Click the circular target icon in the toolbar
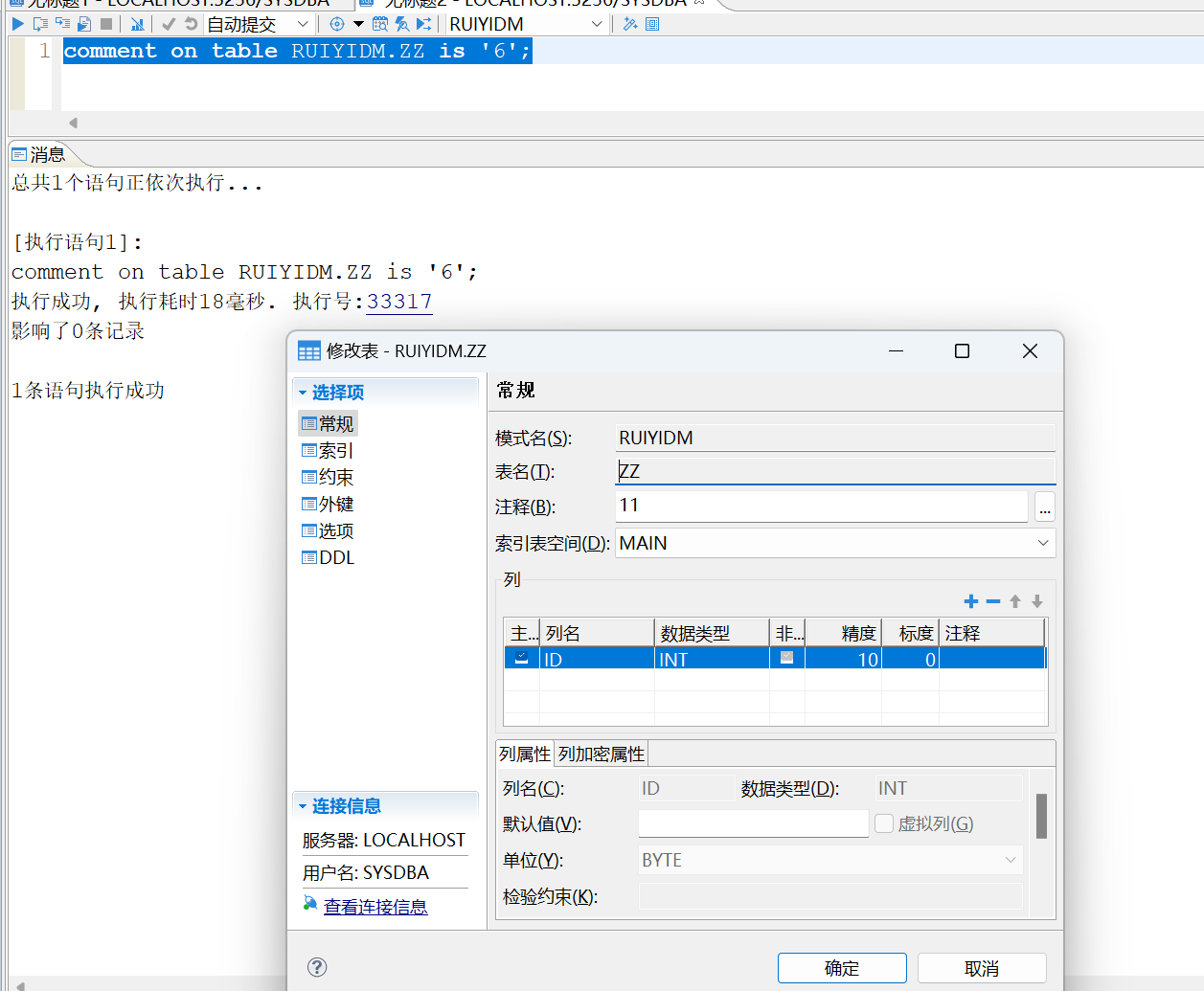 pyautogui.click(x=336, y=24)
